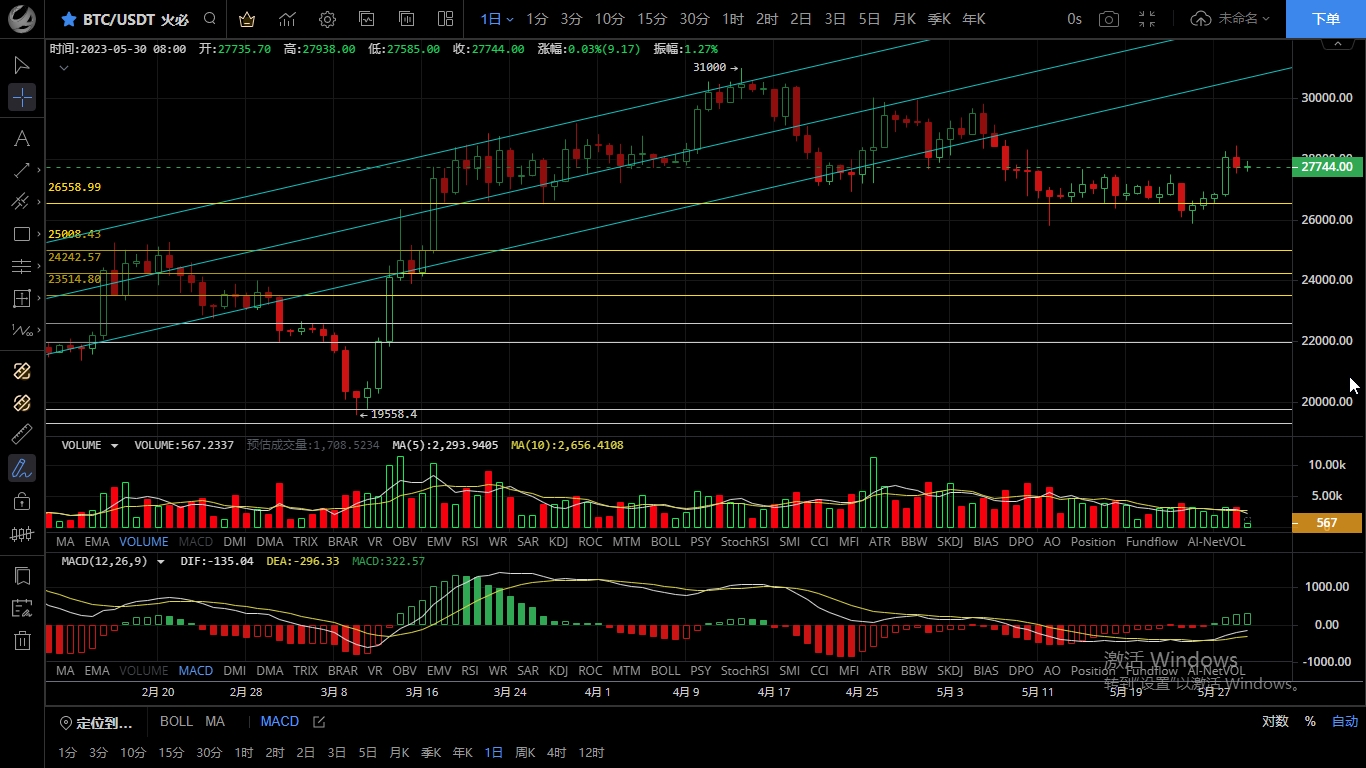Select the 周K timeframe in bottom bar
This screenshot has width=1366, height=768.
(525, 752)
